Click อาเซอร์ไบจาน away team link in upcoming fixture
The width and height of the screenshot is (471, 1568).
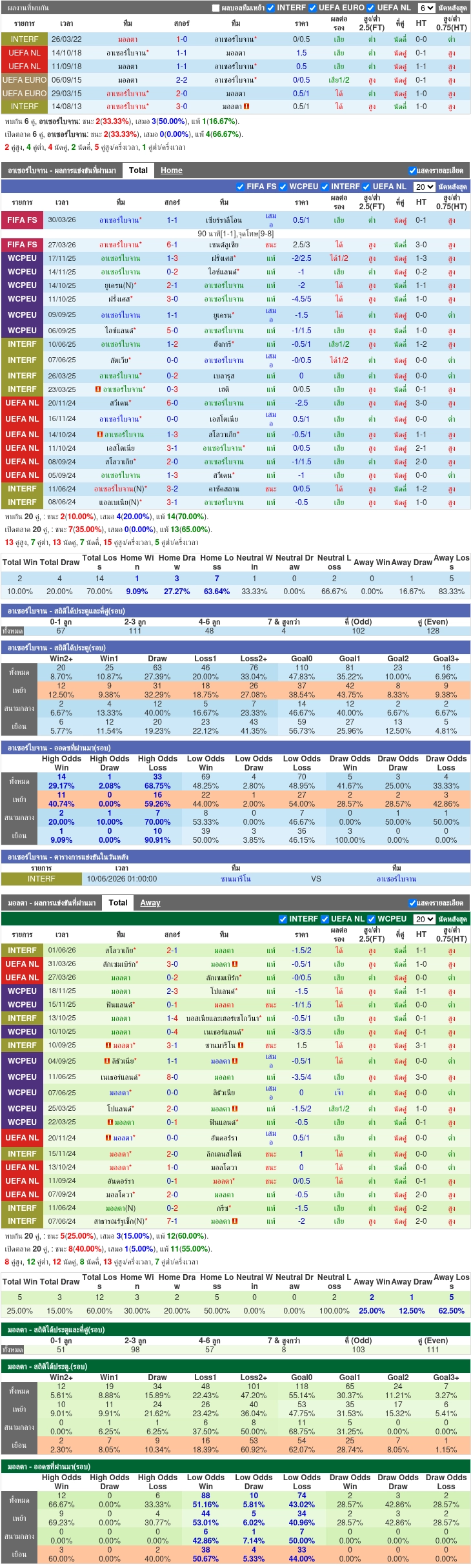click(396, 879)
